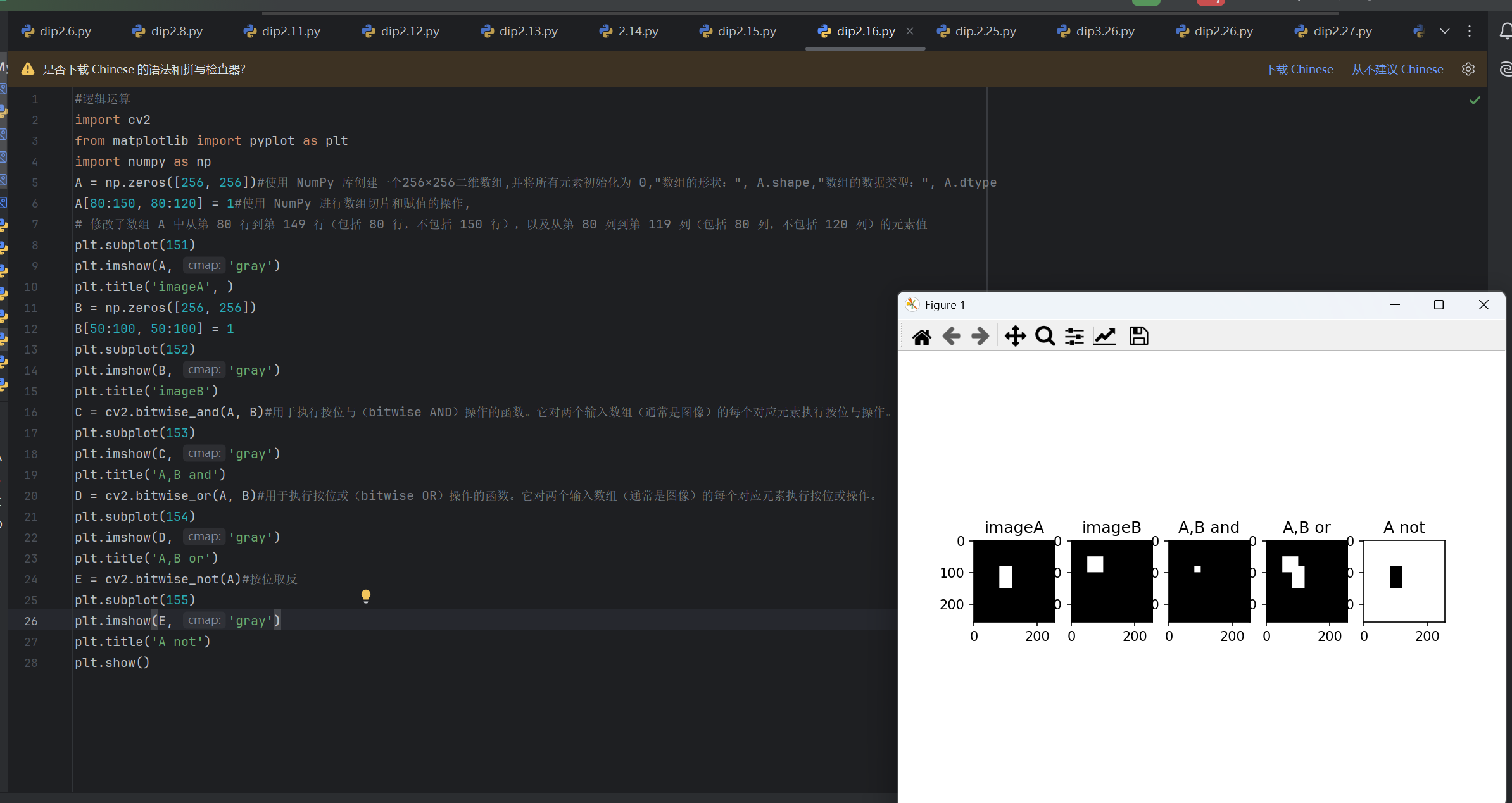The width and height of the screenshot is (1512, 803).
Task: Select the Zoom to rectangle magnifier tool
Action: coord(1045,336)
